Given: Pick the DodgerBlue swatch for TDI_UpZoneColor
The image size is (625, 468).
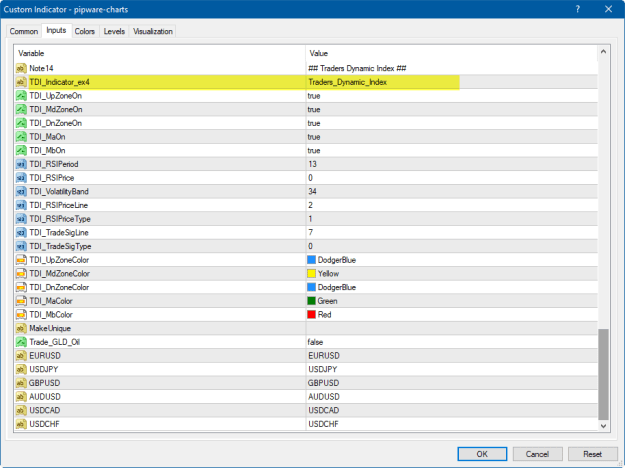Looking at the screenshot, I should coord(312,260).
